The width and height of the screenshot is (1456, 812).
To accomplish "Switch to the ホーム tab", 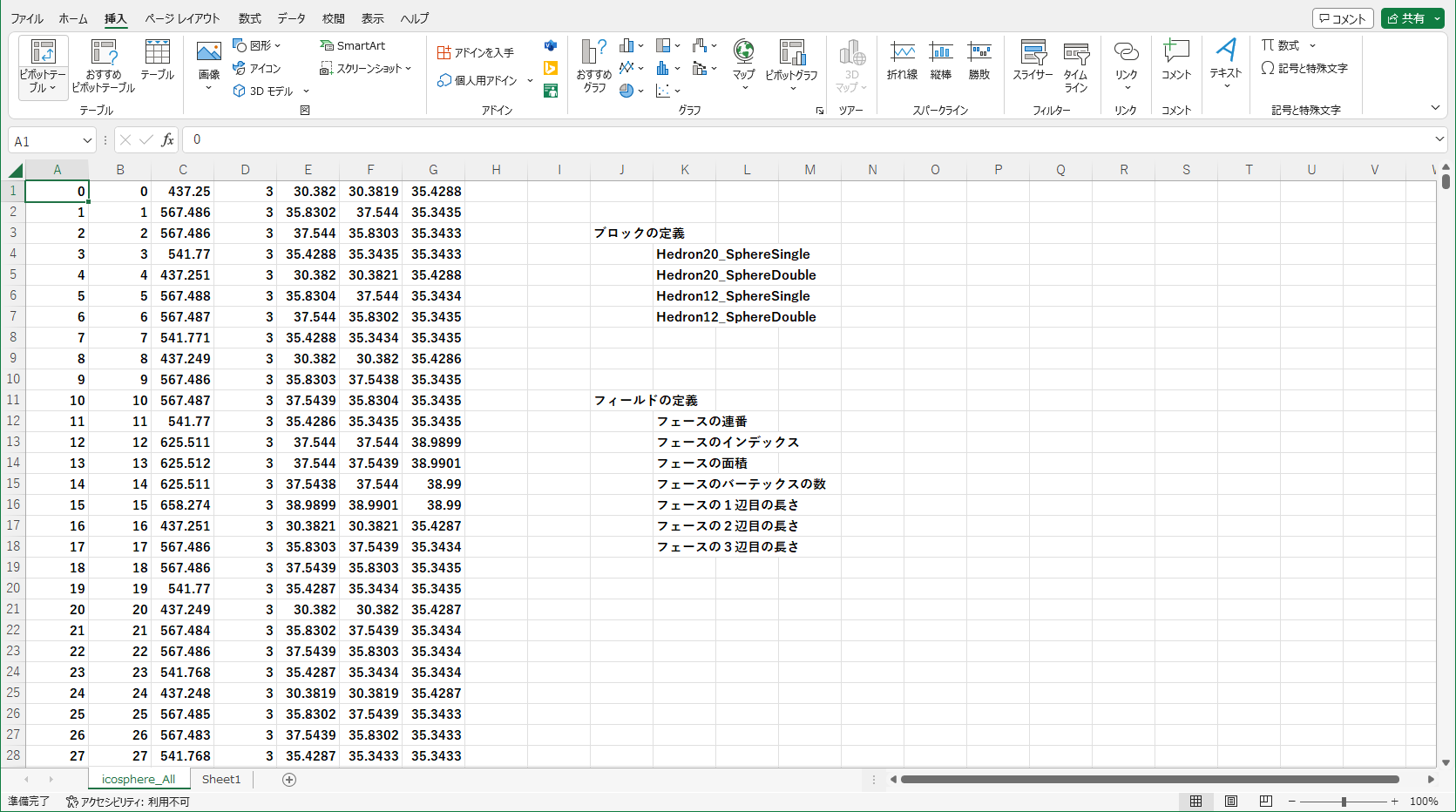I will click(x=73, y=18).
